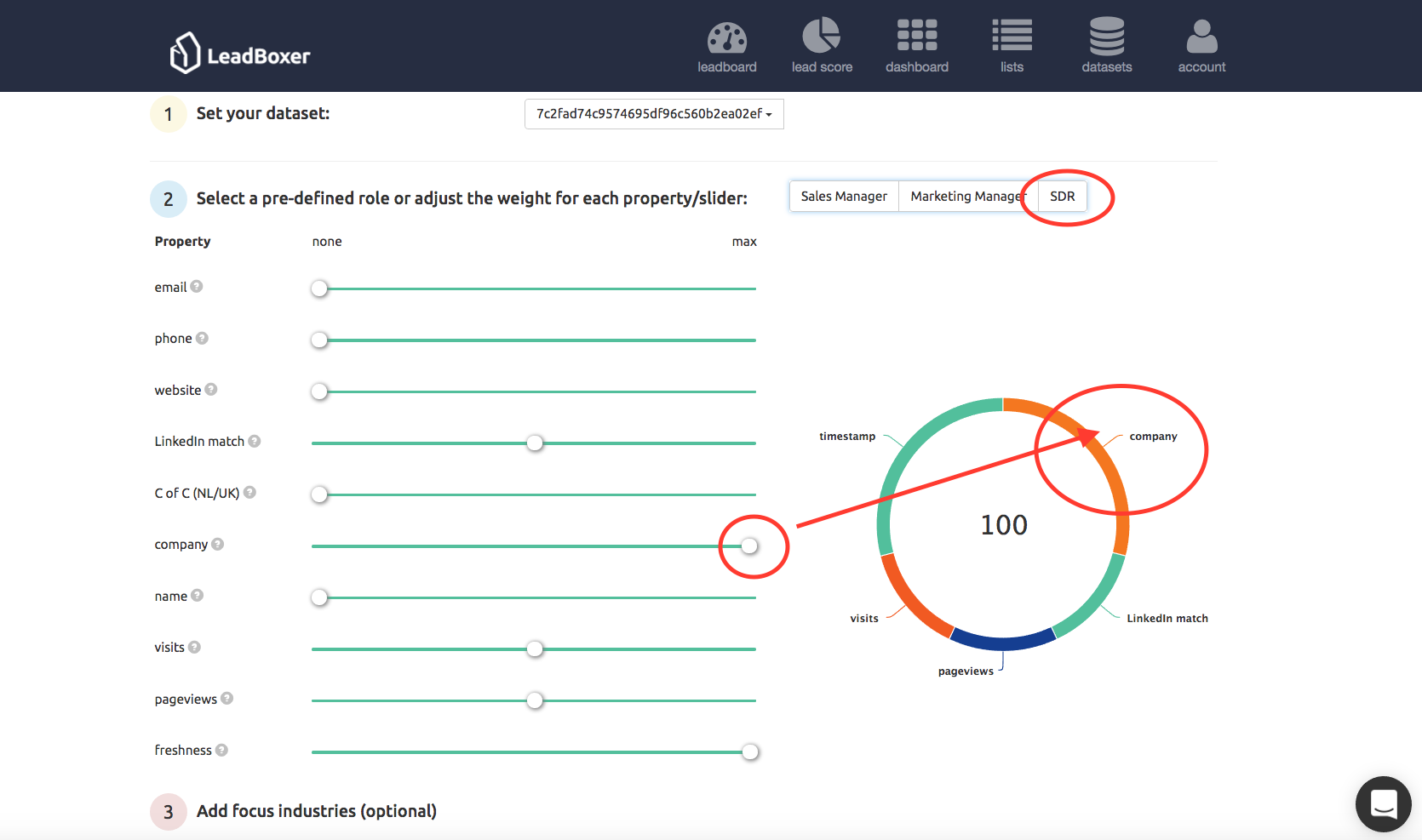Click the LinkedIn match slider handle

pos(535,443)
